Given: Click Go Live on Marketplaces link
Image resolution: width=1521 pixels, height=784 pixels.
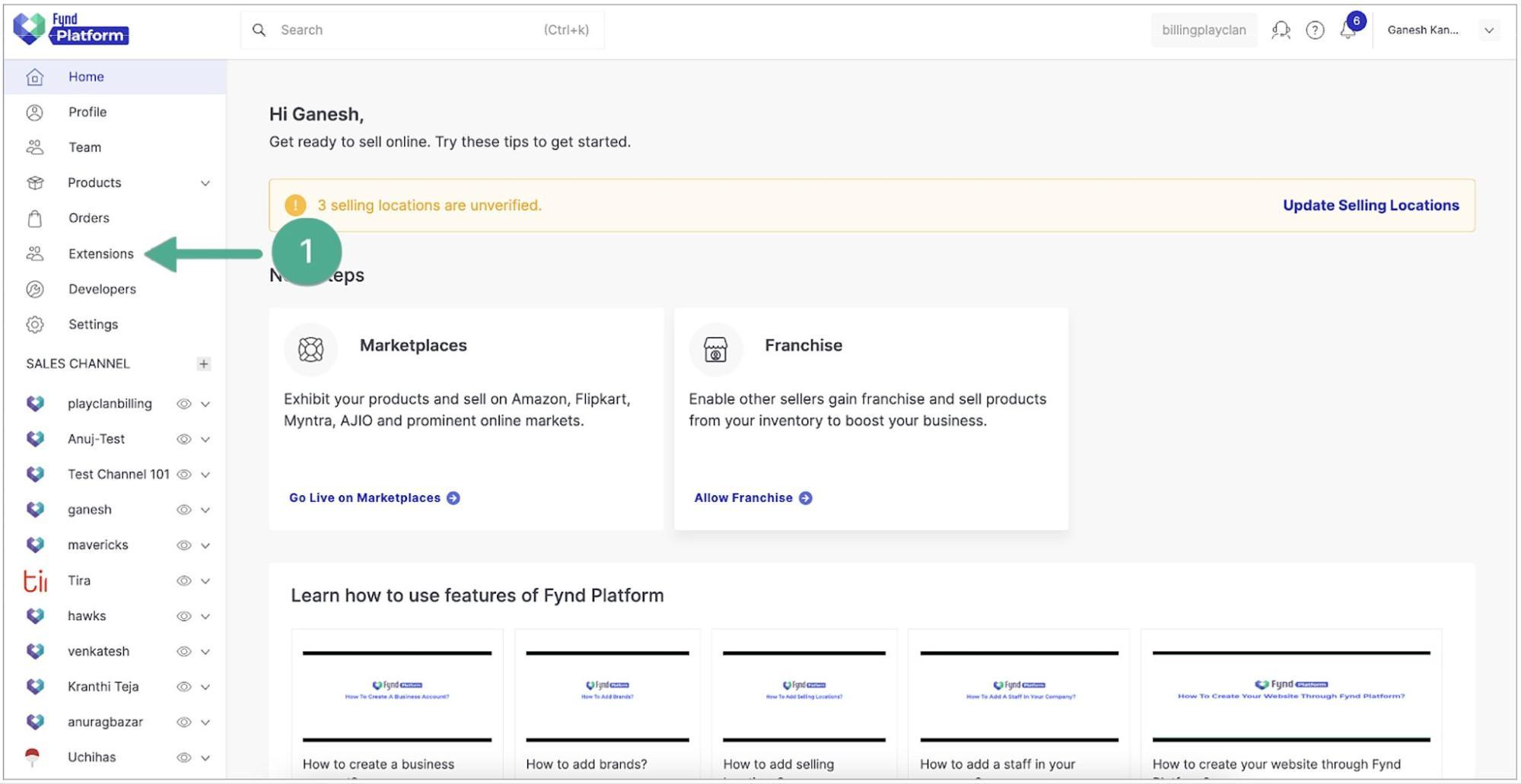Looking at the screenshot, I should pyautogui.click(x=364, y=498).
